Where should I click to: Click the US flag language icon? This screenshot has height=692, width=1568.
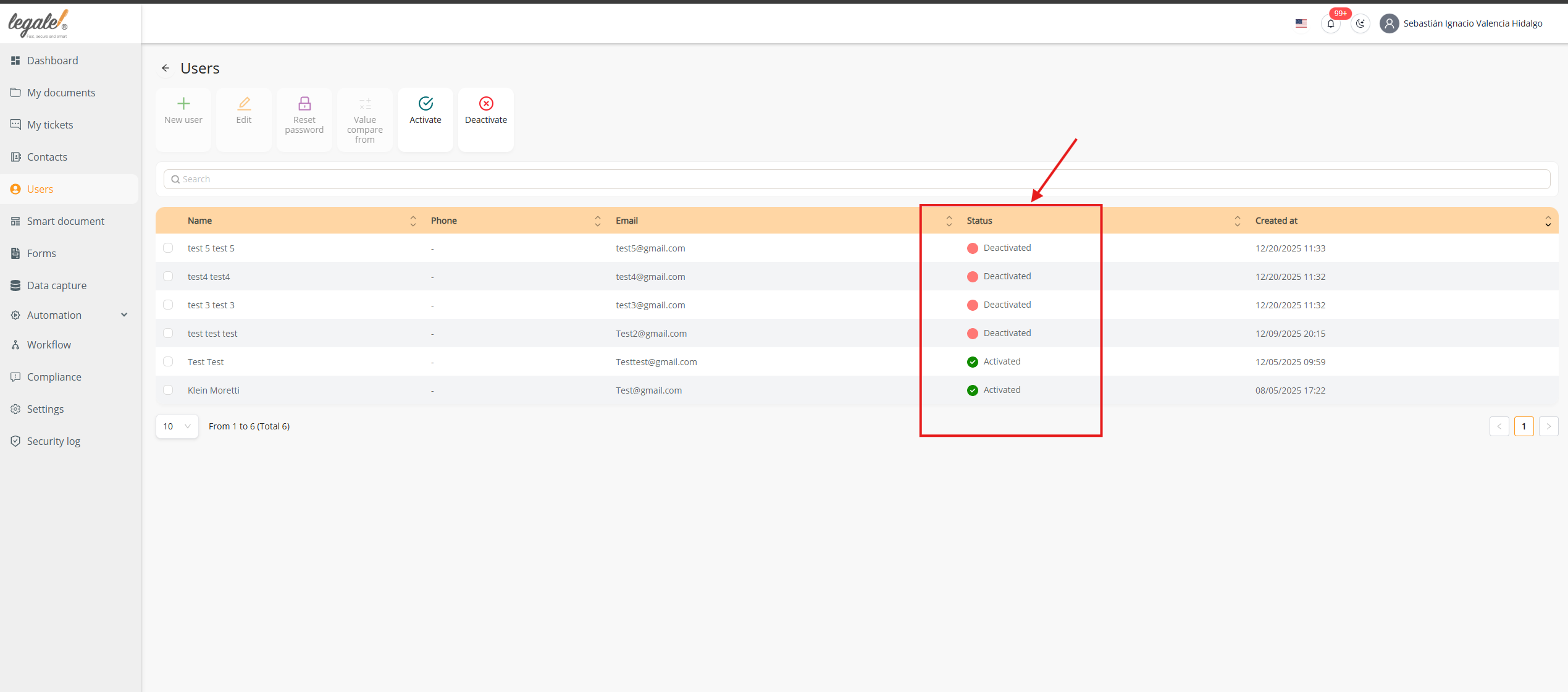(1301, 23)
